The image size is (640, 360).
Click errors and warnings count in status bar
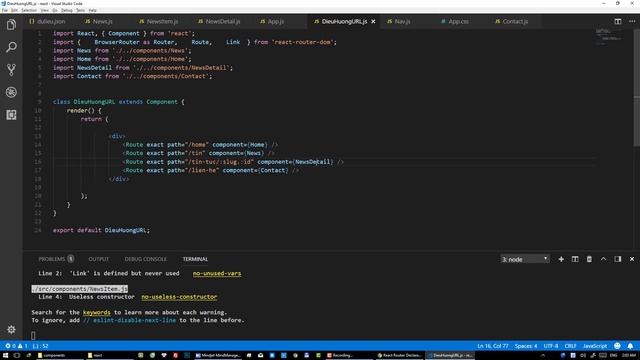pos(16,346)
